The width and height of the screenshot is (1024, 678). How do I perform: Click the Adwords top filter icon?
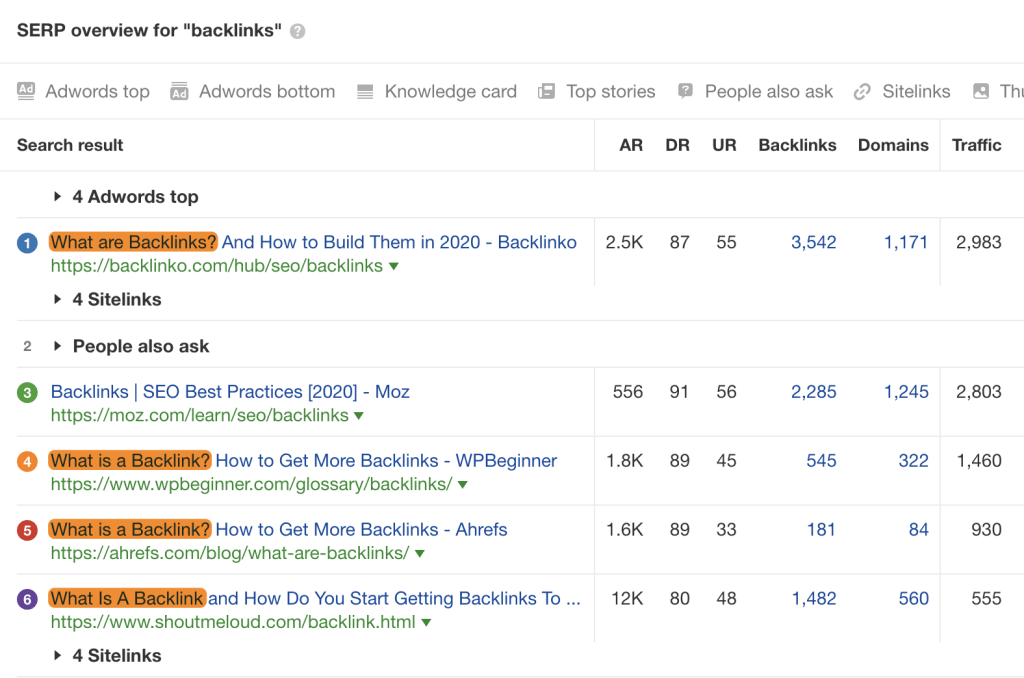pyautogui.click(x=27, y=91)
